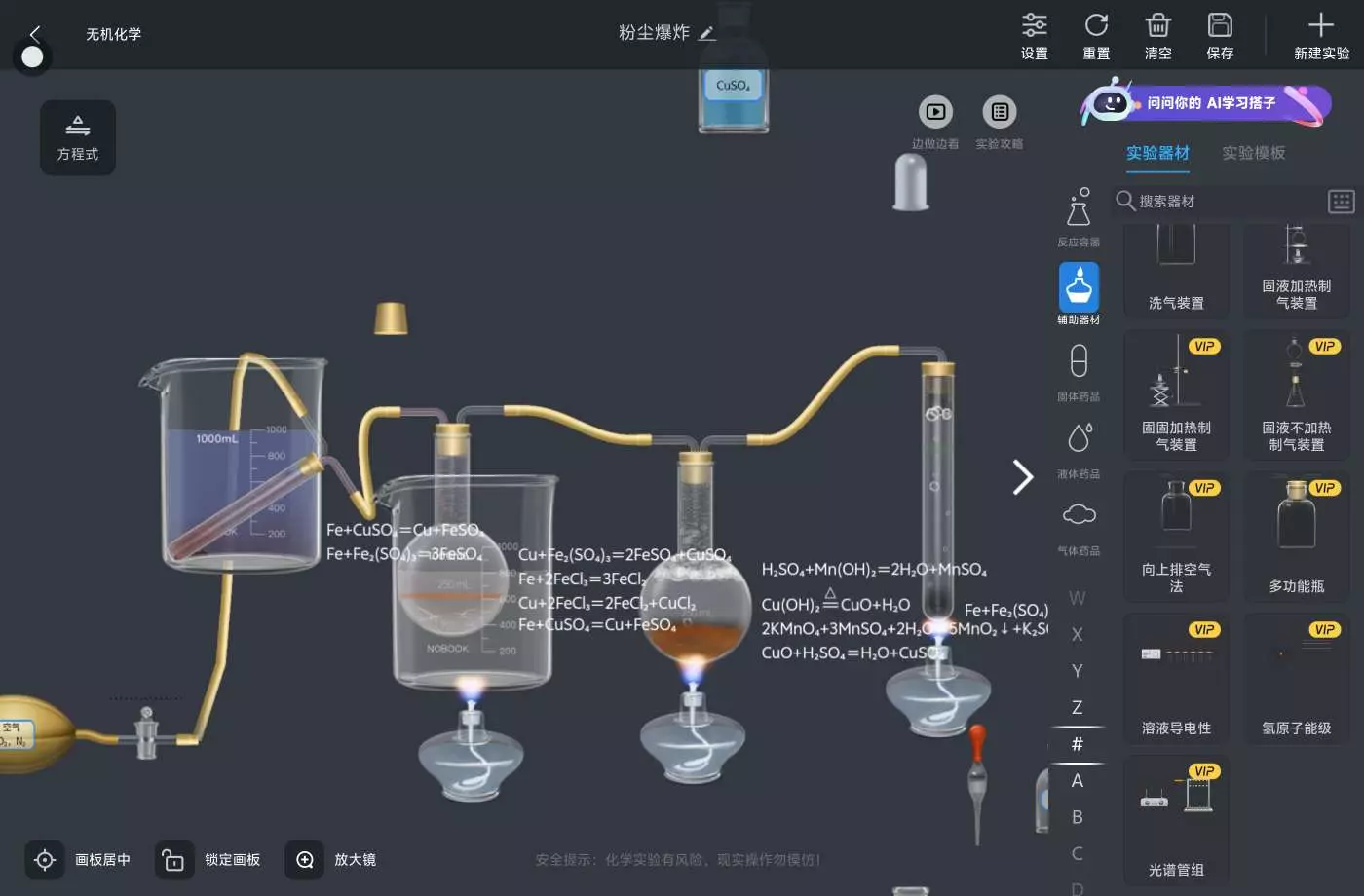Screen dimensions: 1364x896
Task: Pick the 固液不加热制气装置 equipment card
Action: coord(1297,393)
